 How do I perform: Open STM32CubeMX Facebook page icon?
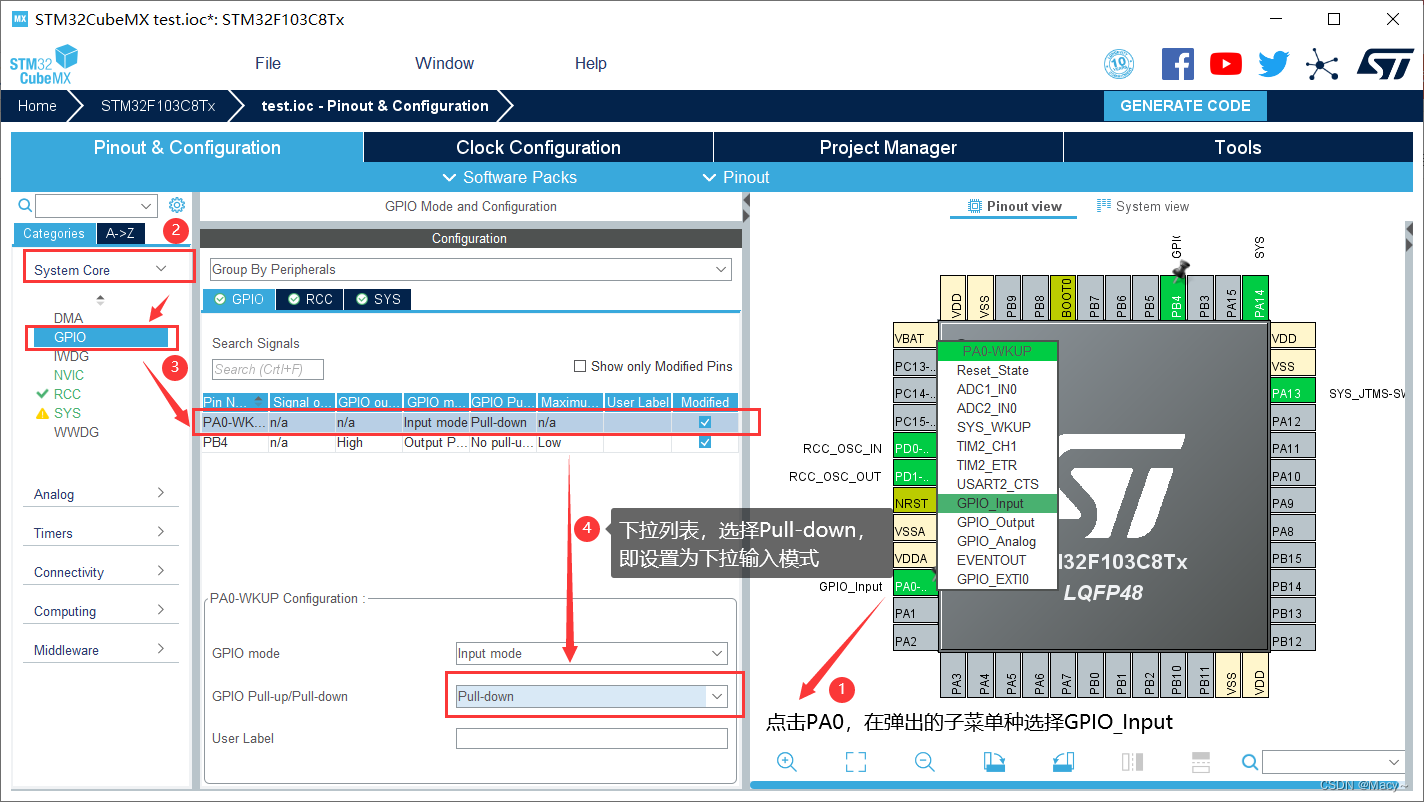(x=1177, y=63)
